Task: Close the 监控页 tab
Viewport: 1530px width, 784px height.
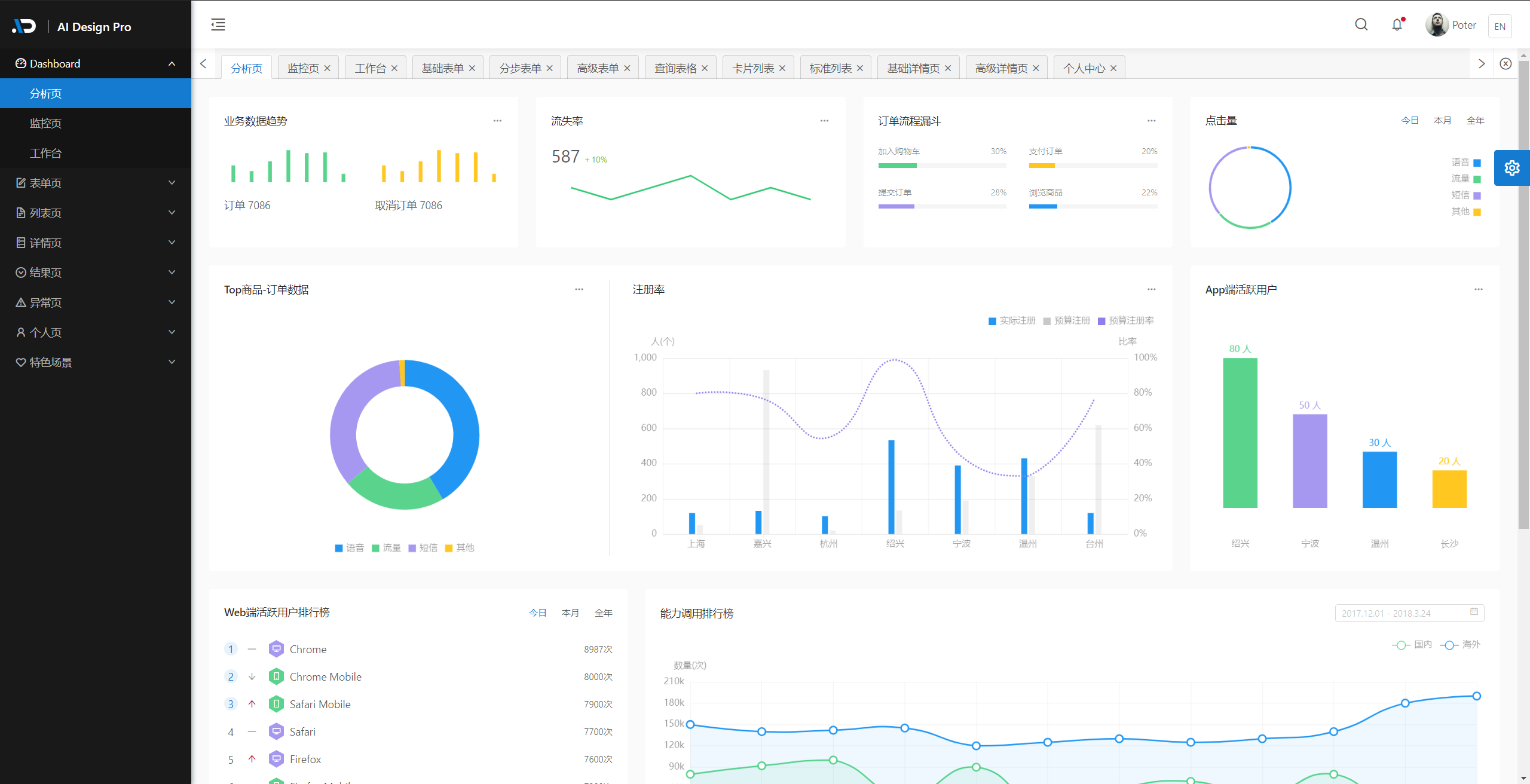Action: tap(328, 68)
